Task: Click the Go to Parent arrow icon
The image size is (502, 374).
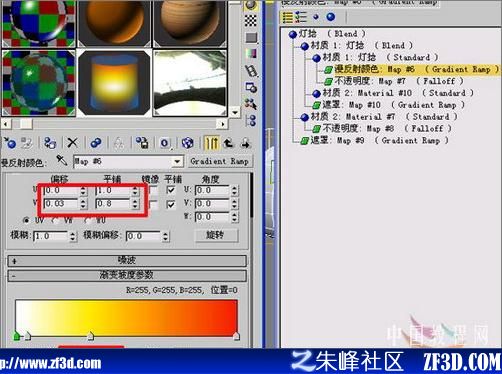Action: 228,143
